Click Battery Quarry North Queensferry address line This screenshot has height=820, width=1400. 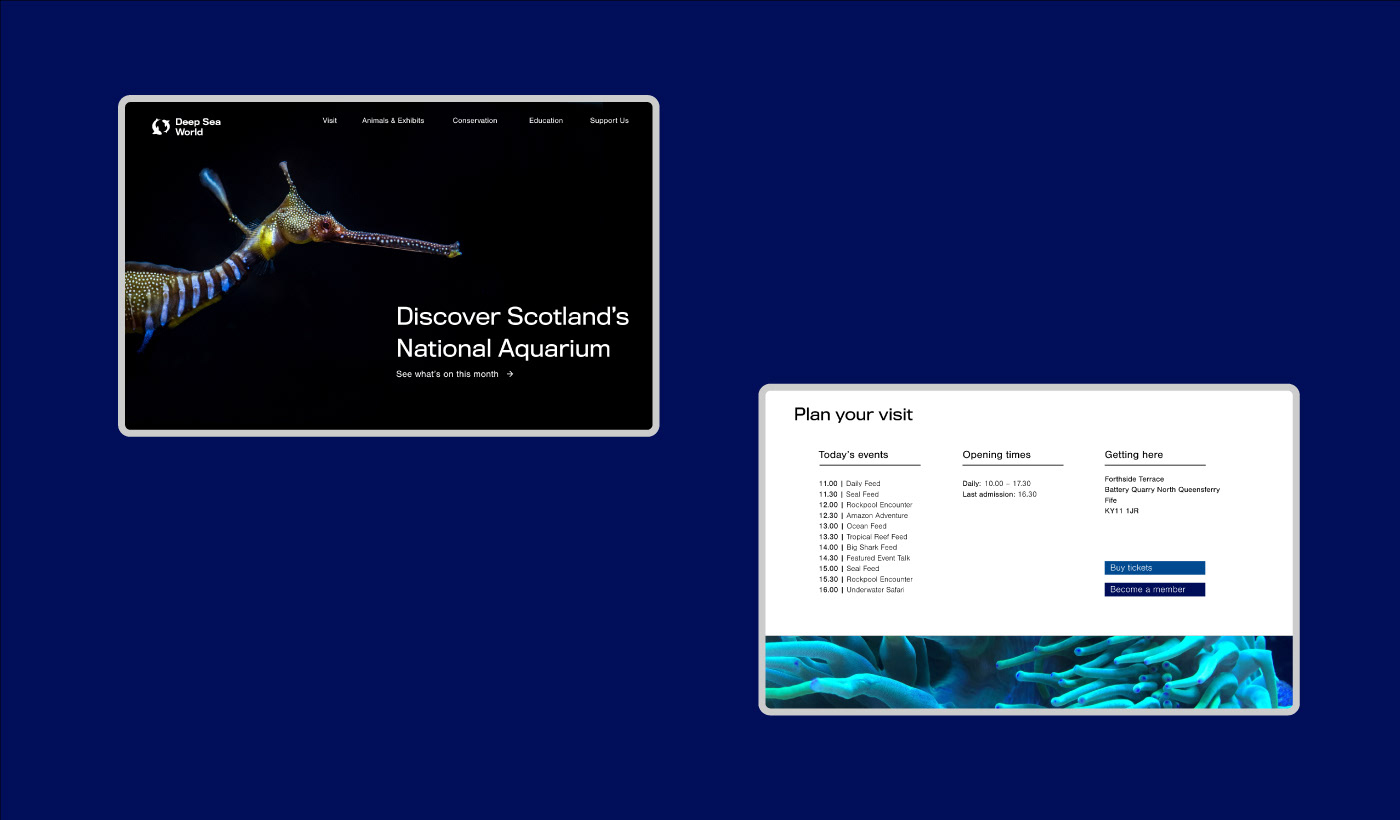click(x=1162, y=490)
